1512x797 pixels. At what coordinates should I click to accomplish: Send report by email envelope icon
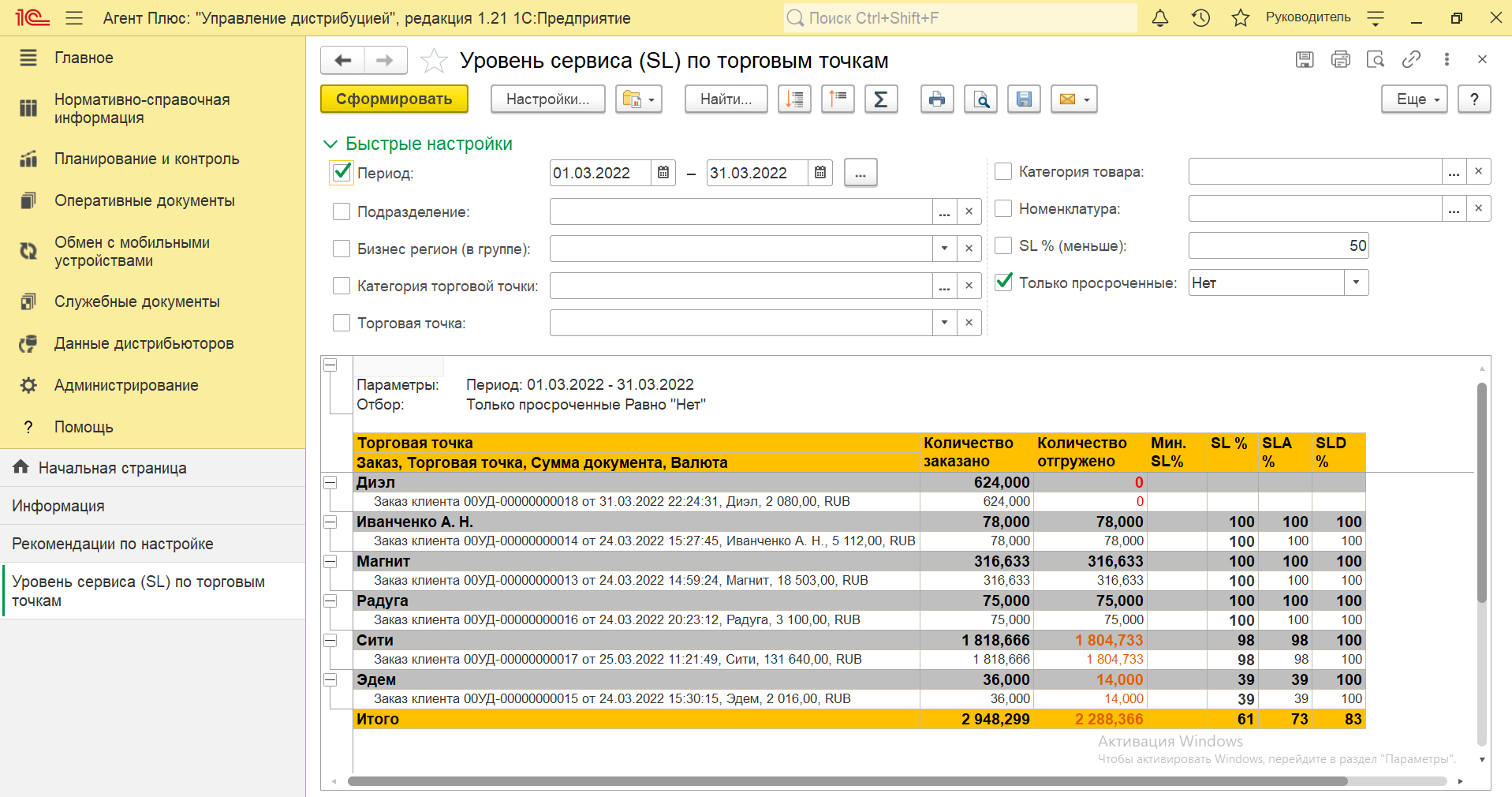tap(1074, 99)
